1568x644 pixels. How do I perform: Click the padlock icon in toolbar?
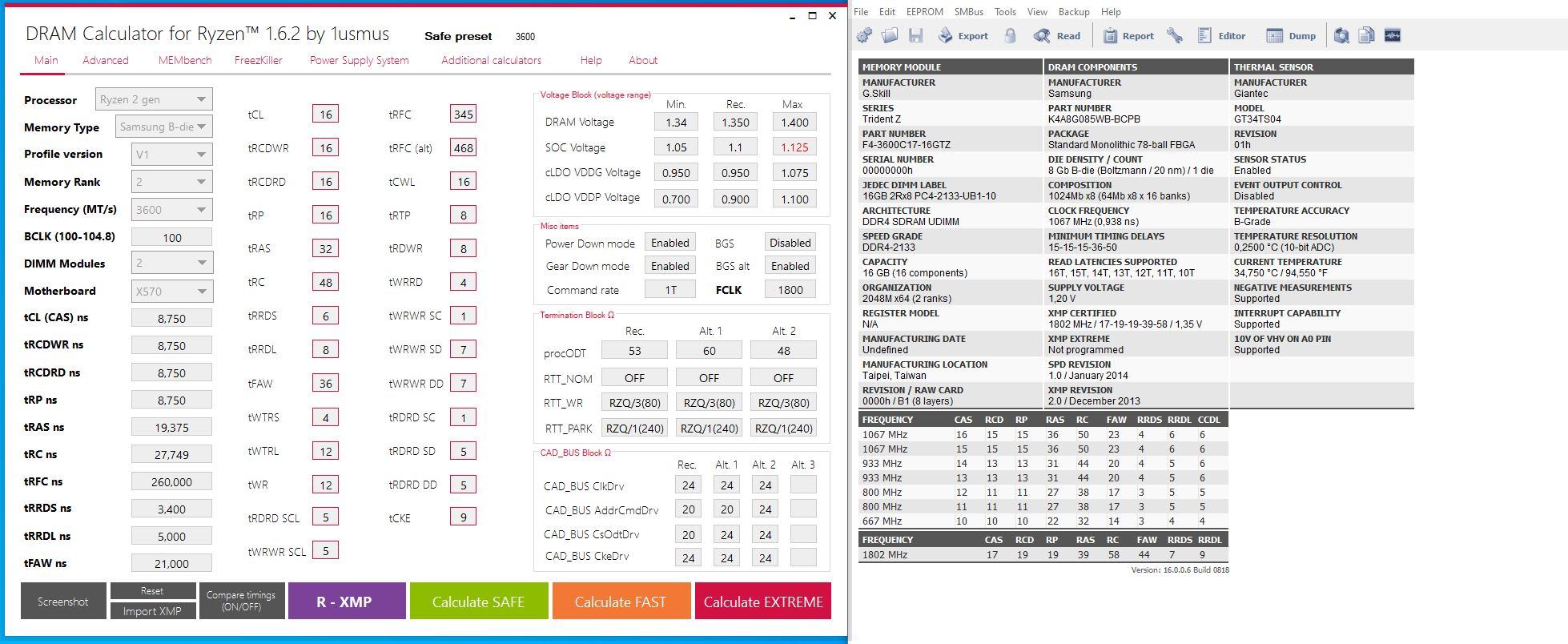pos(1011,35)
